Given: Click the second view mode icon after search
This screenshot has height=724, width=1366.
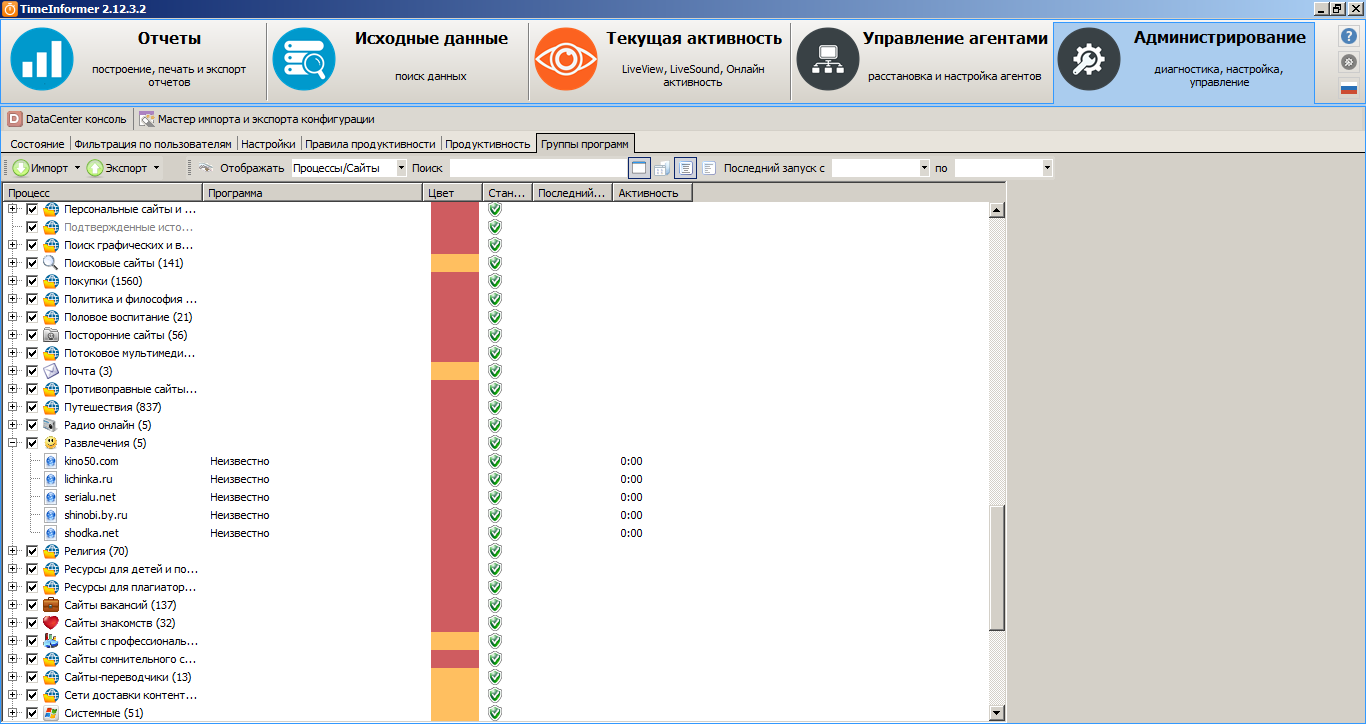Looking at the screenshot, I should click(x=662, y=168).
